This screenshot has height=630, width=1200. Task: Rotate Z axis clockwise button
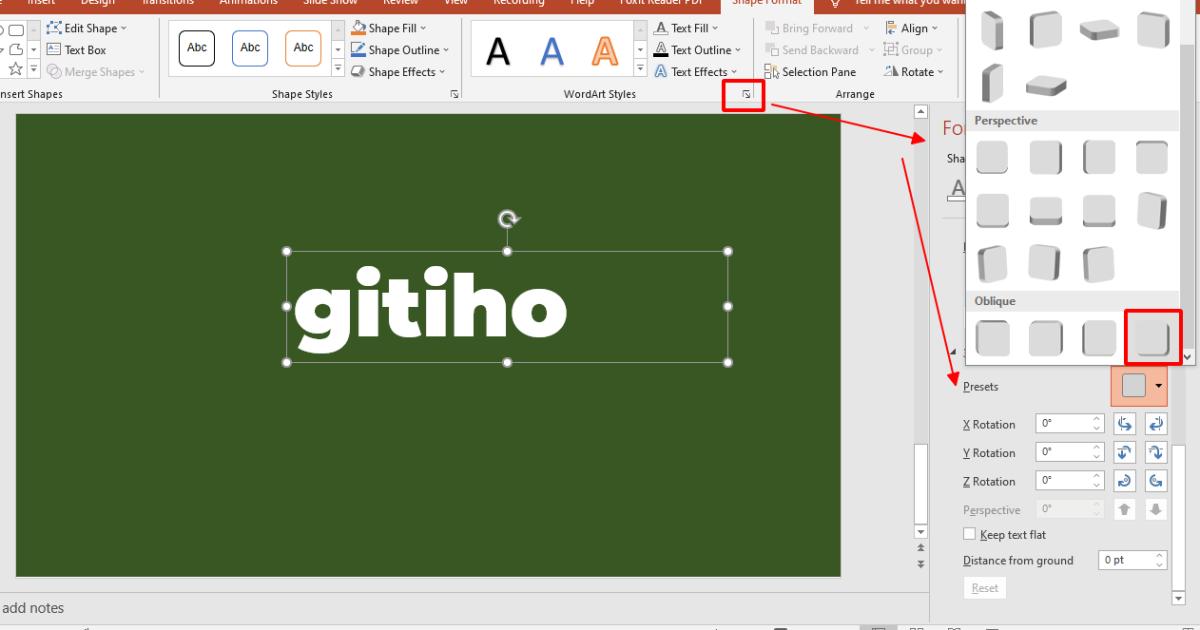tap(1124, 481)
